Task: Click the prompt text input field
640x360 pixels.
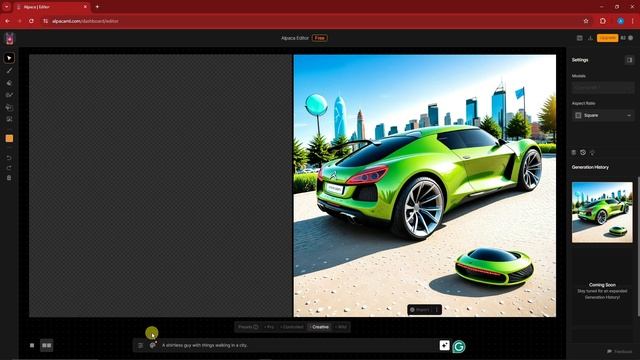Action: click(298, 345)
